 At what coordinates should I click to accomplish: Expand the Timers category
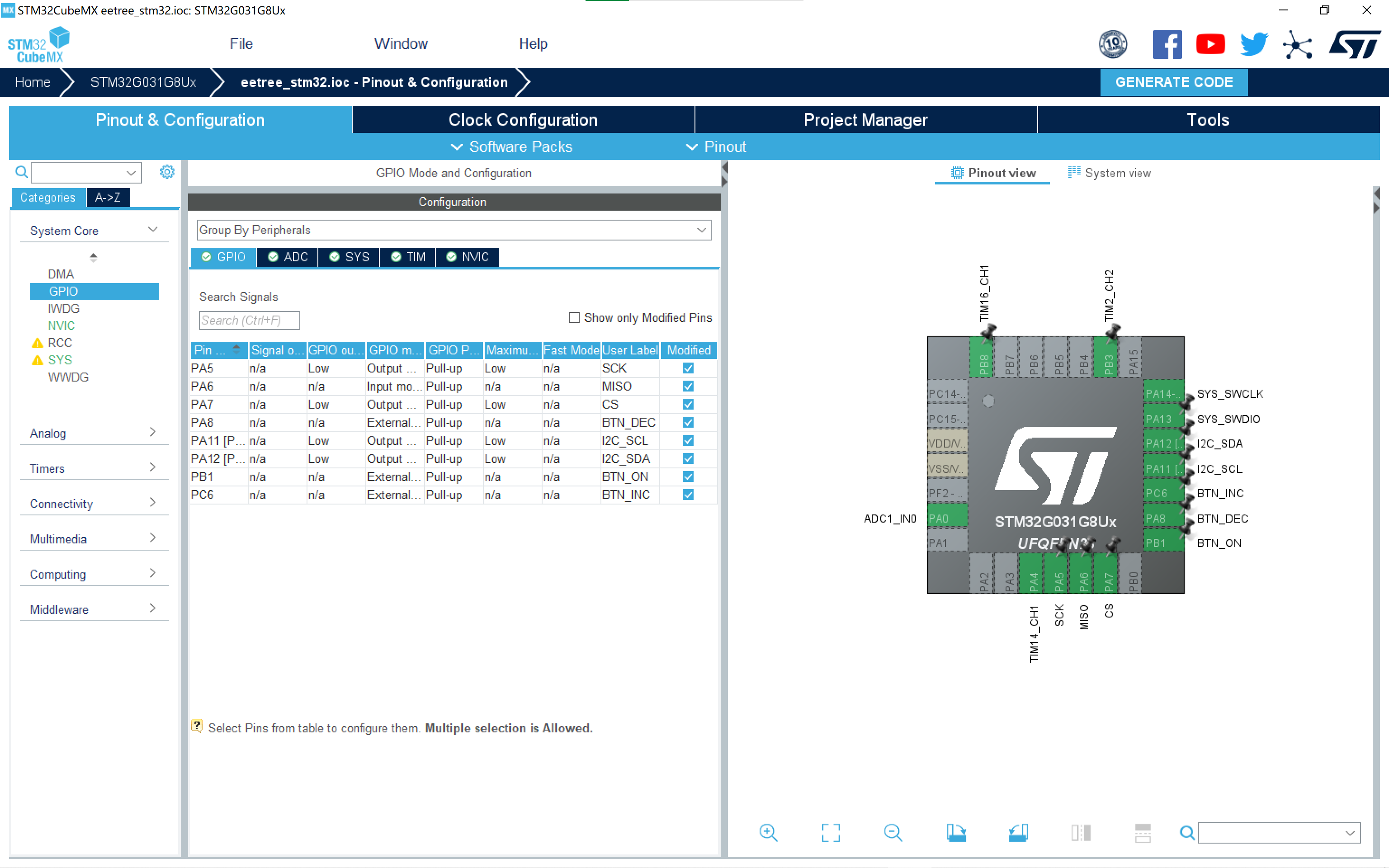94,468
